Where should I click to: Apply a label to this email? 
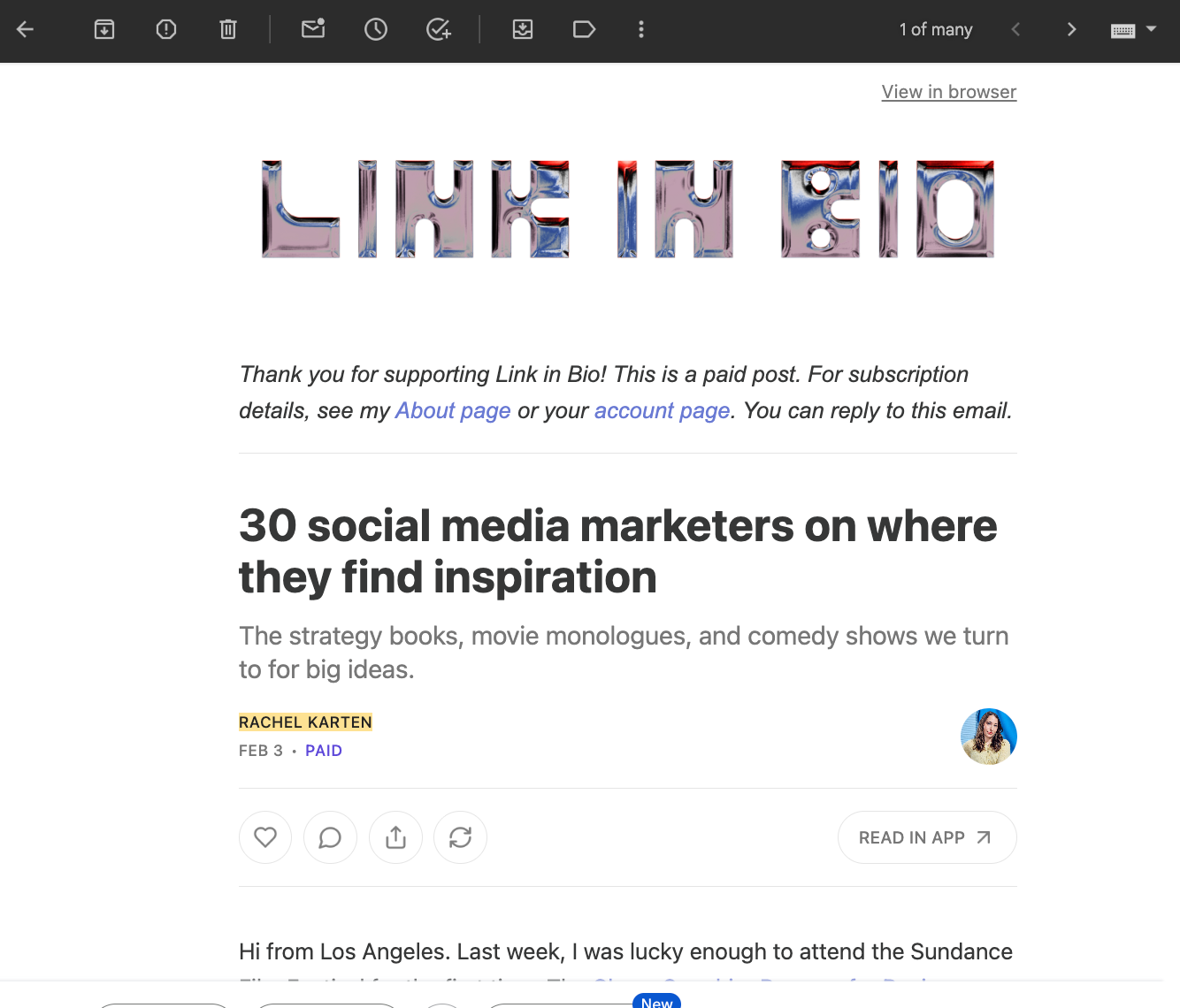coord(584,29)
